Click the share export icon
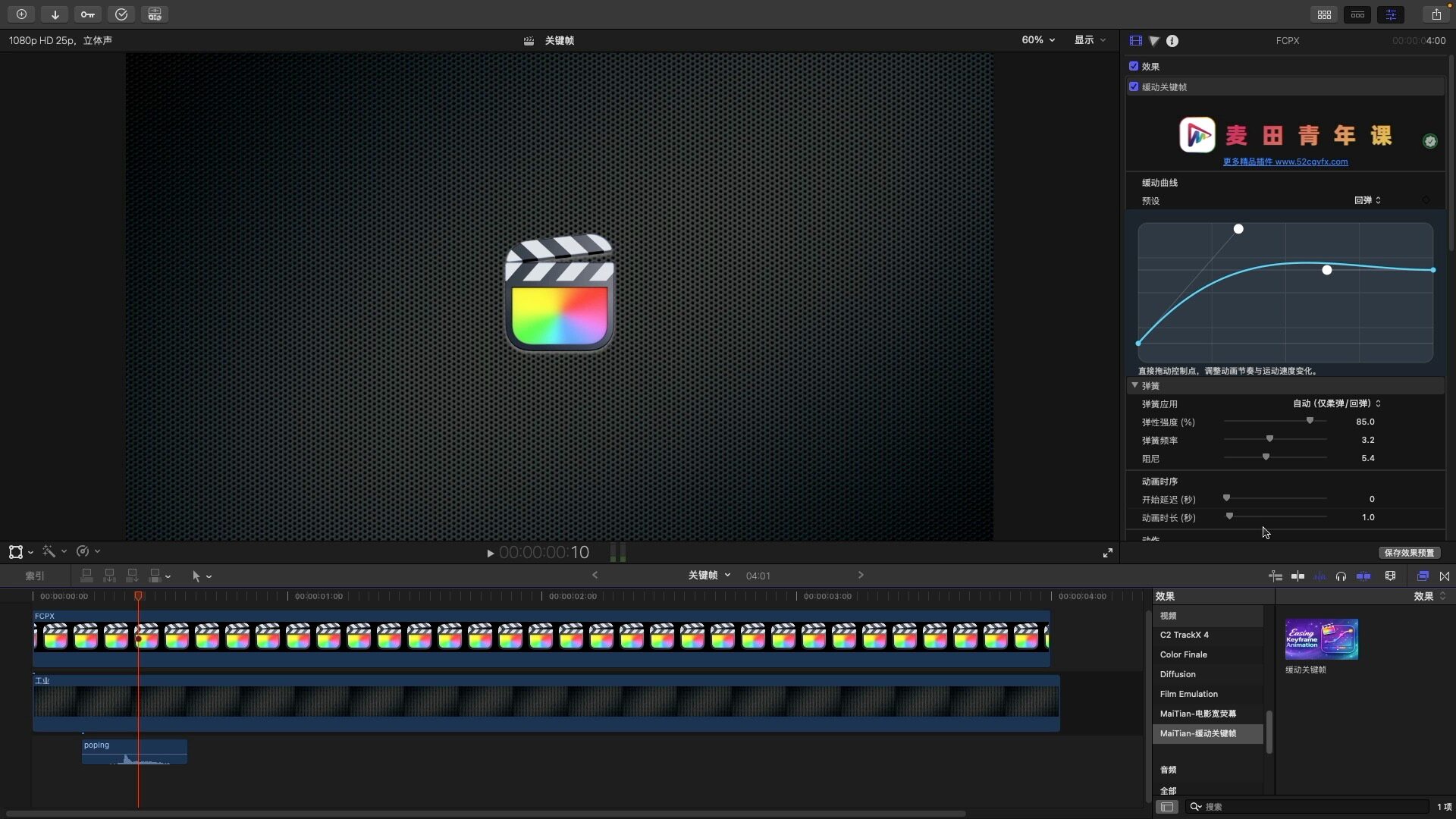 point(1436,14)
